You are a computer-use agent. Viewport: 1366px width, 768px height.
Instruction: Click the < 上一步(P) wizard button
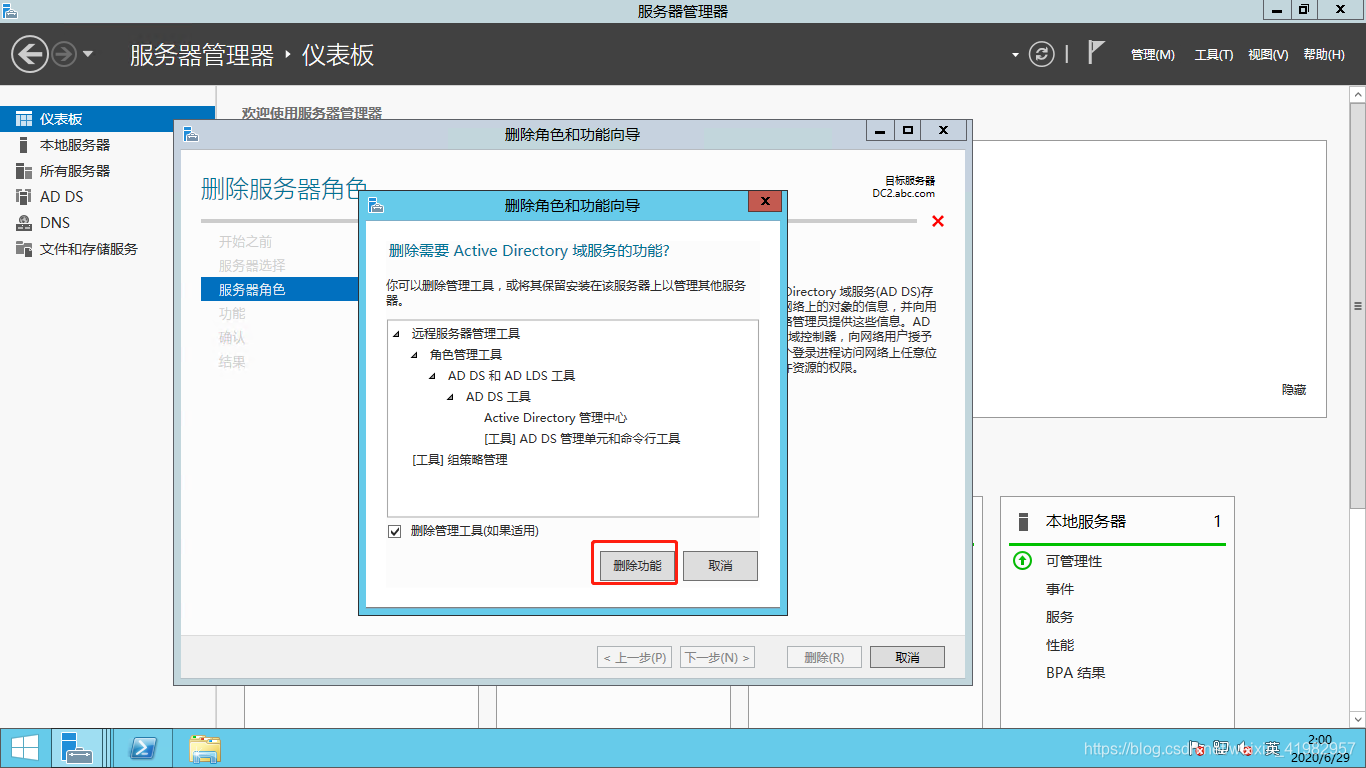coord(634,657)
